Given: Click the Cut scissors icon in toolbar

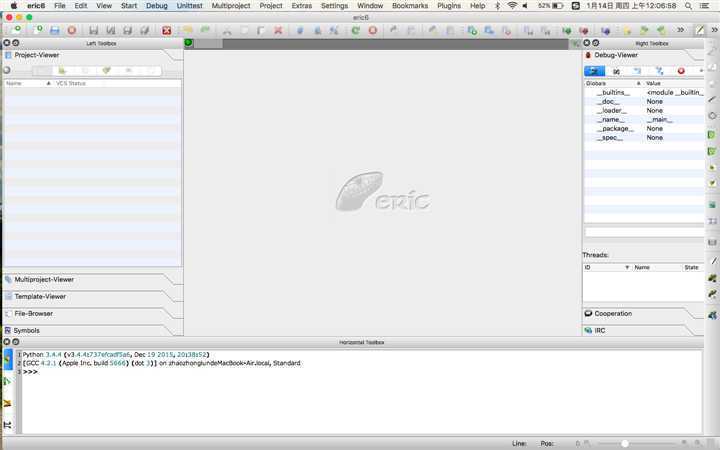Looking at the screenshot, I should coord(227,30).
